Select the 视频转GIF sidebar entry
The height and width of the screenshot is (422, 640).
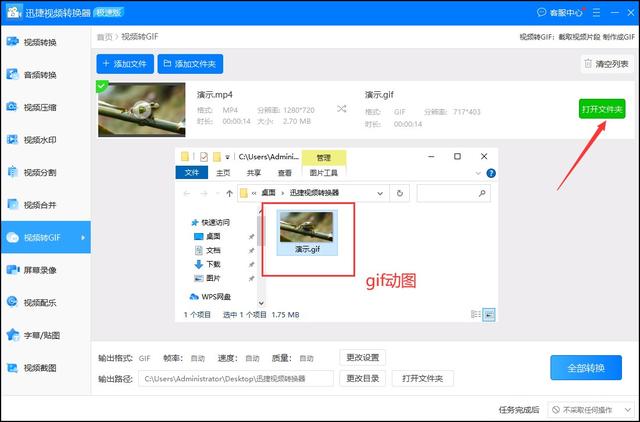[x=45, y=237]
